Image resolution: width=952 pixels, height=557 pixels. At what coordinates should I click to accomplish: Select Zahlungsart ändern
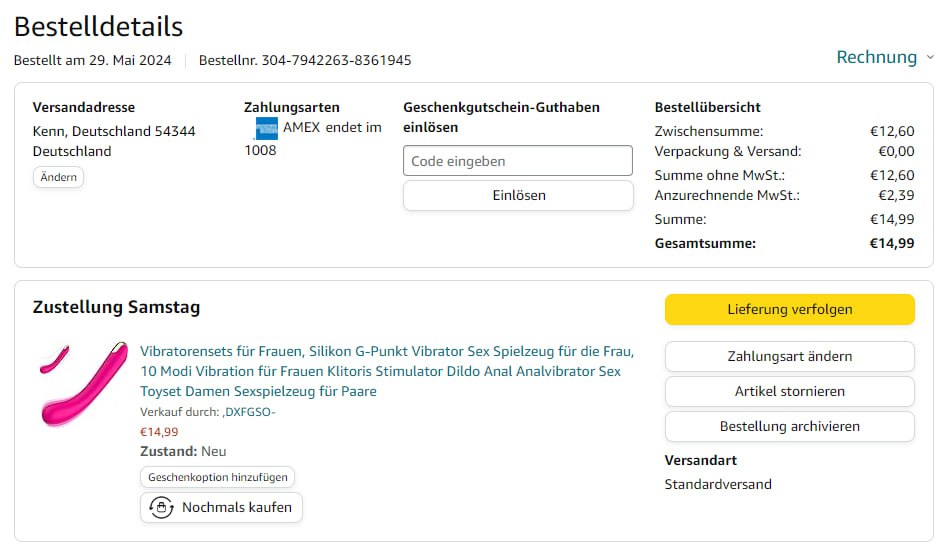coord(789,357)
